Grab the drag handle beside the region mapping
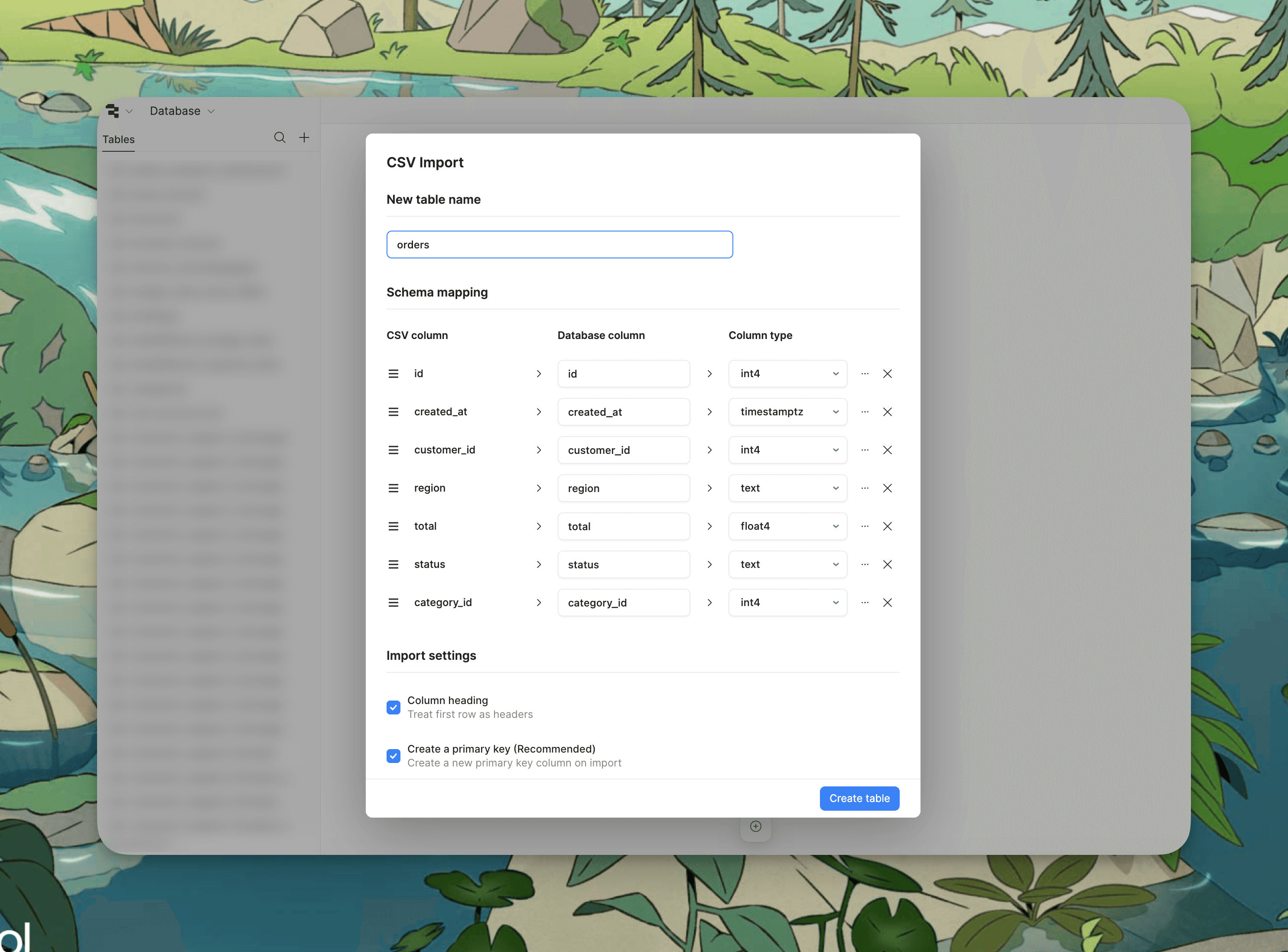The image size is (1288, 952). click(x=394, y=488)
